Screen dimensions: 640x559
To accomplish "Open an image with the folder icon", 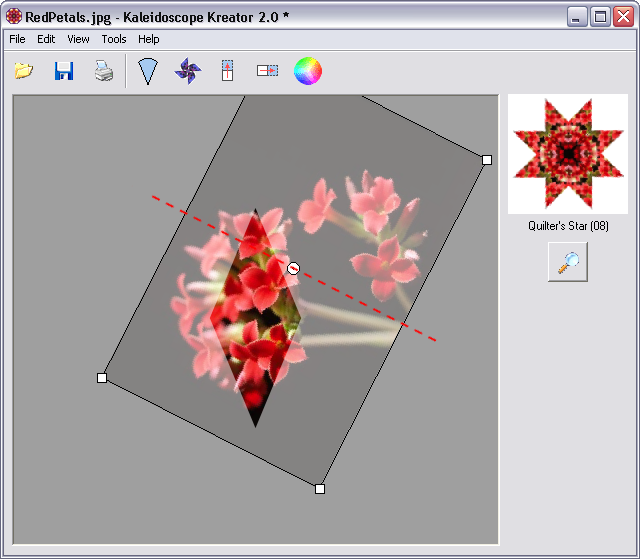I will (x=24, y=71).
